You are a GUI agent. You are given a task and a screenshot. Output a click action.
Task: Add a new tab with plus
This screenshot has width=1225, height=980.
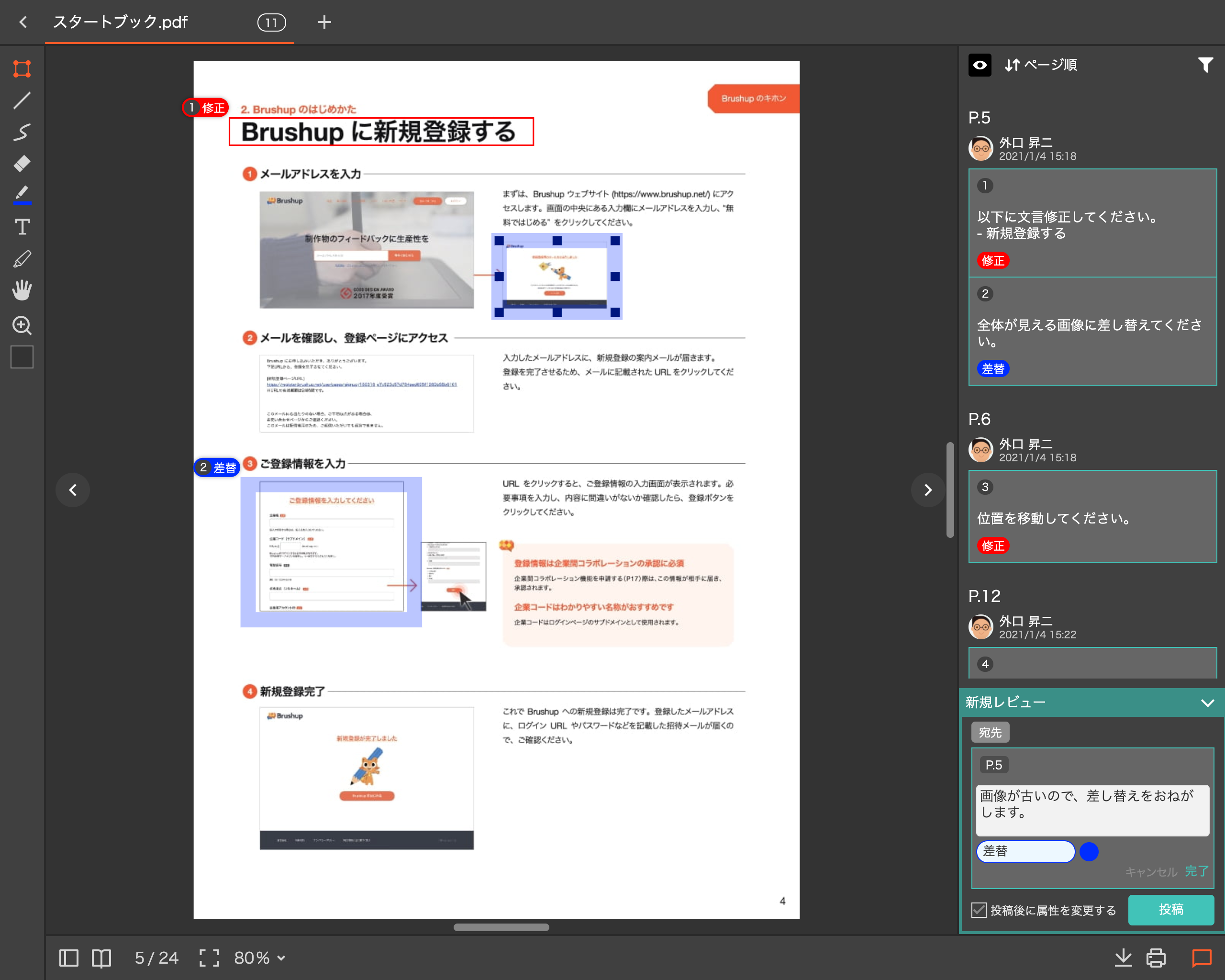[x=324, y=22]
